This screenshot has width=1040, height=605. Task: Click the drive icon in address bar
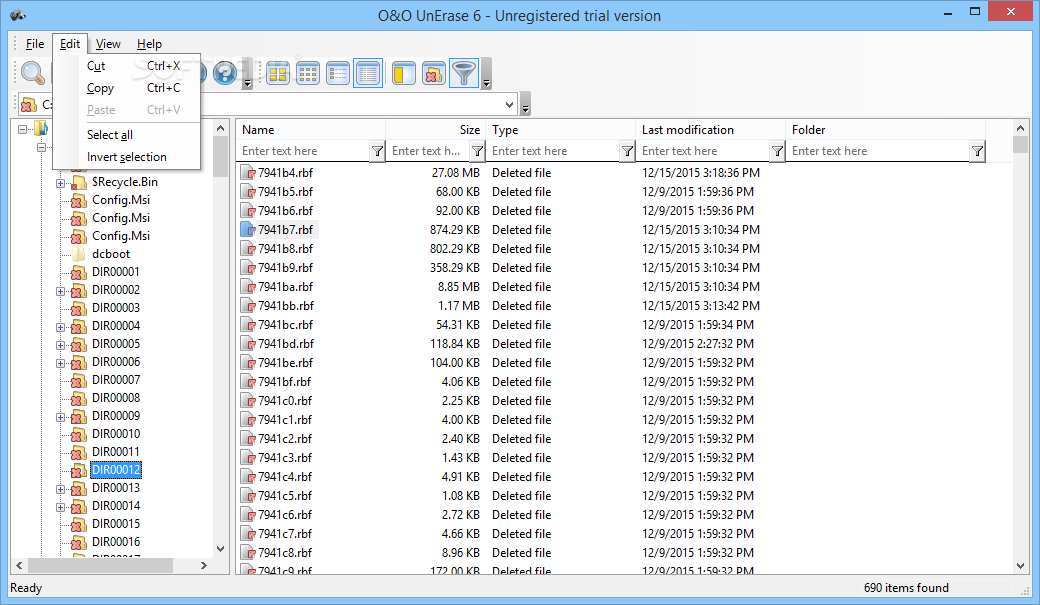(x=29, y=105)
